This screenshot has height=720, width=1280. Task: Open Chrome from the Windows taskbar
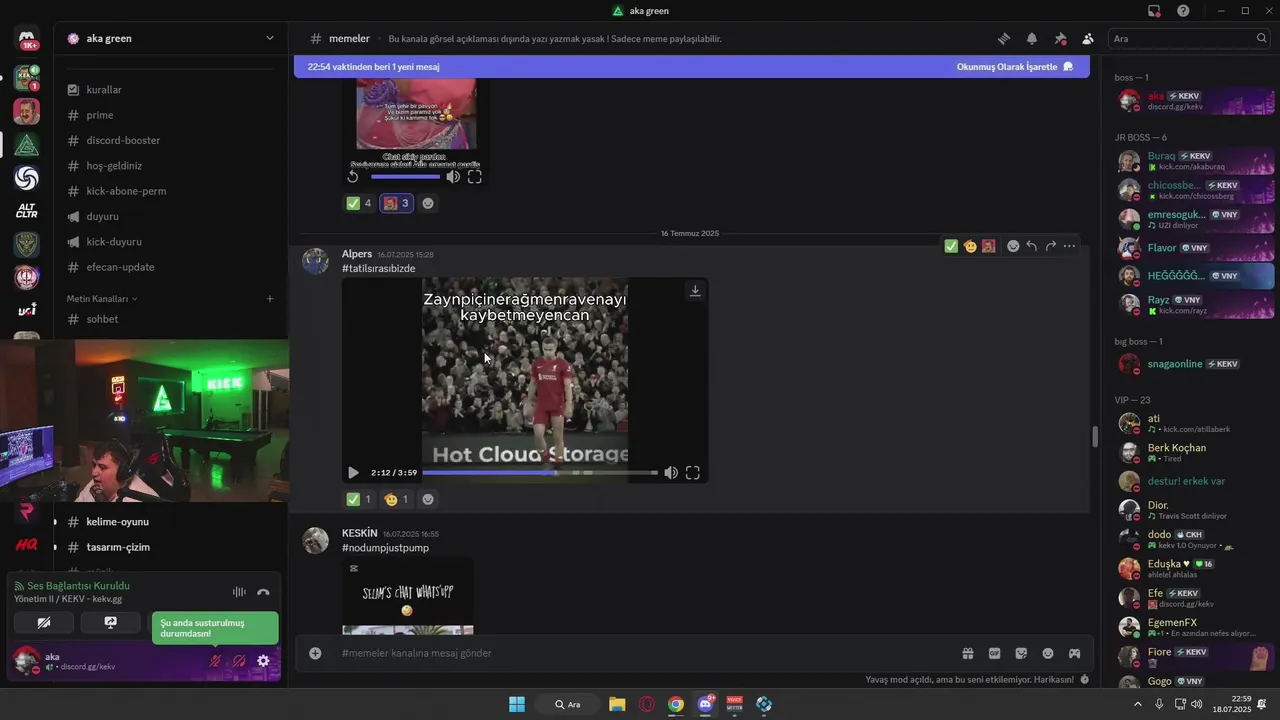676,704
